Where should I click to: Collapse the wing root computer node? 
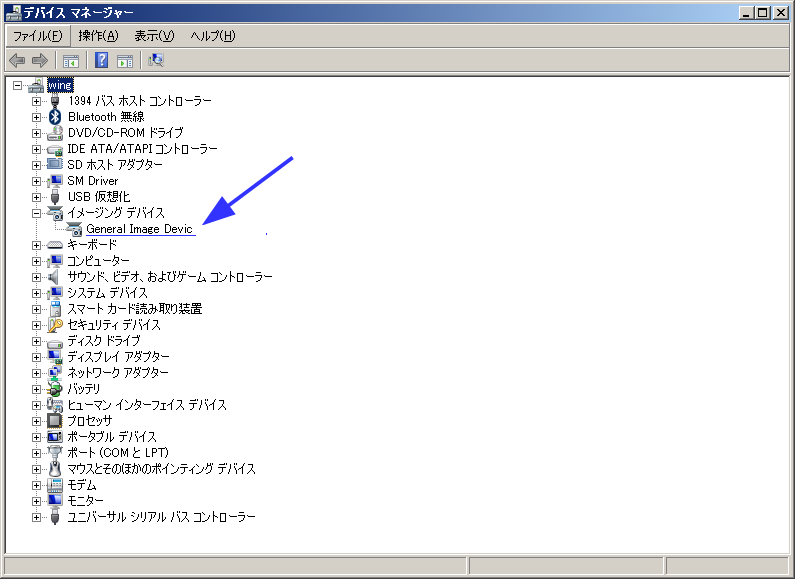pyautogui.click(x=17, y=85)
